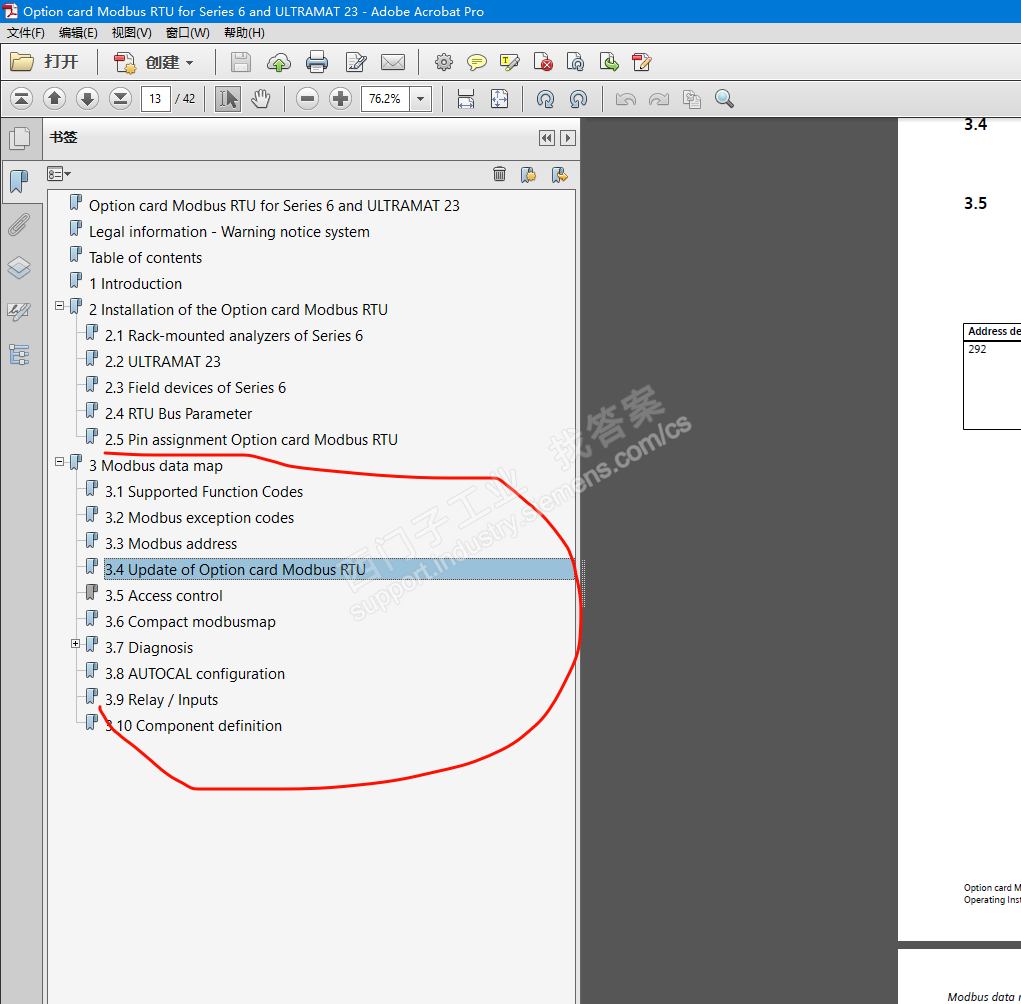Select bookmark 3.3 Modbus address
Viewport: 1021px width, 1004px height.
pyautogui.click(x=171, y=544)
